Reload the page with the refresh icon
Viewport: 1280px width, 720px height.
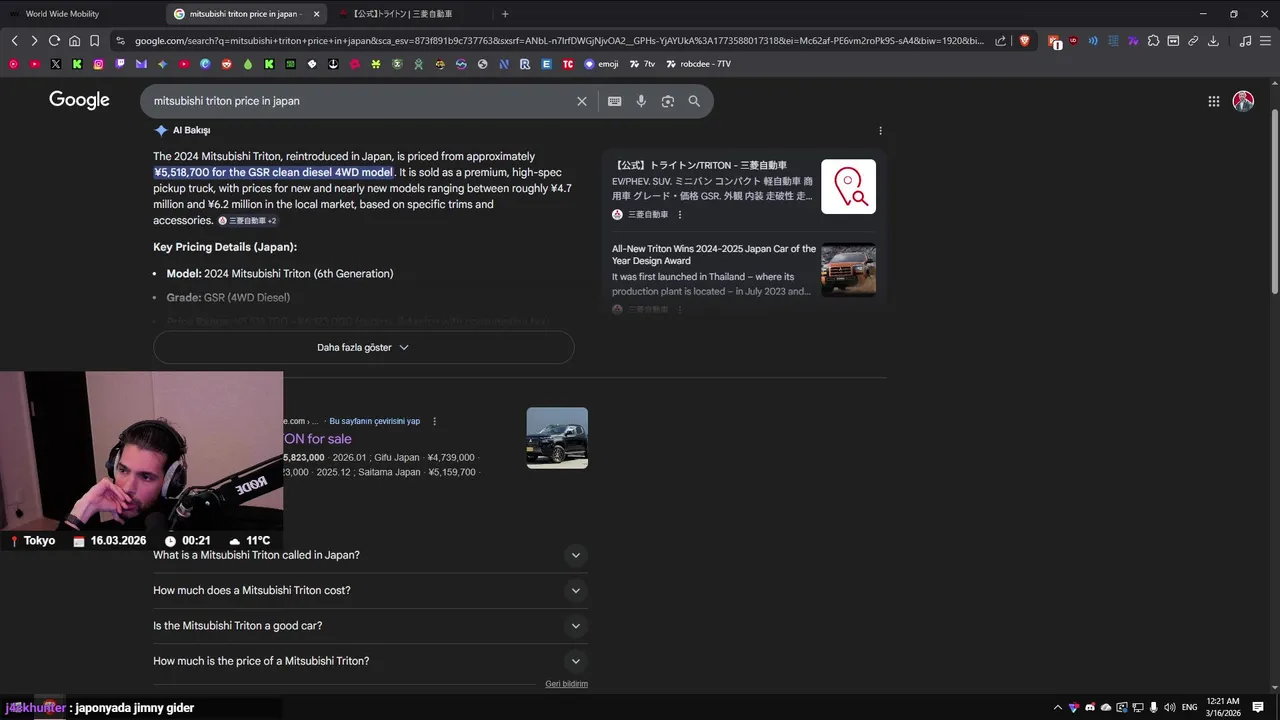point(54,41)
